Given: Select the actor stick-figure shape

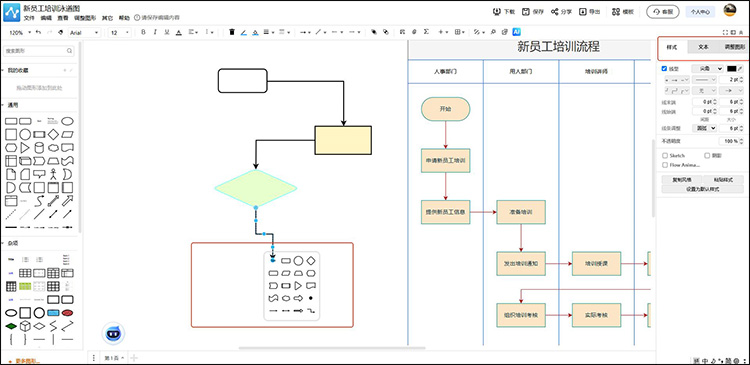Looking at the screenshot, I should pos(53,174).
